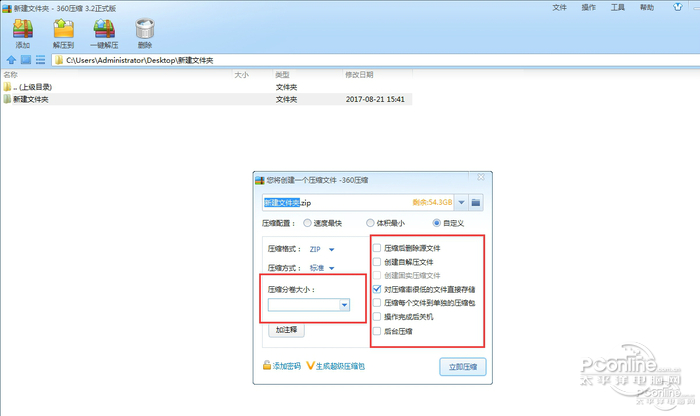Switch to the thumbnail view icon
Screen dimensions: 700x416
coord(26,60)
